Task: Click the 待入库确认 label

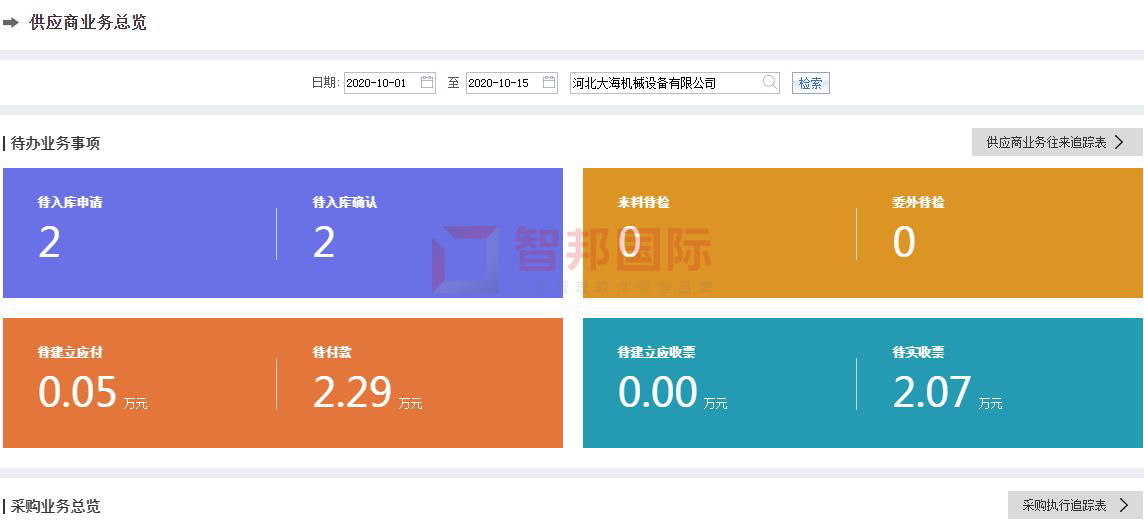Action: pyautogui.click(x=345, y=202)
